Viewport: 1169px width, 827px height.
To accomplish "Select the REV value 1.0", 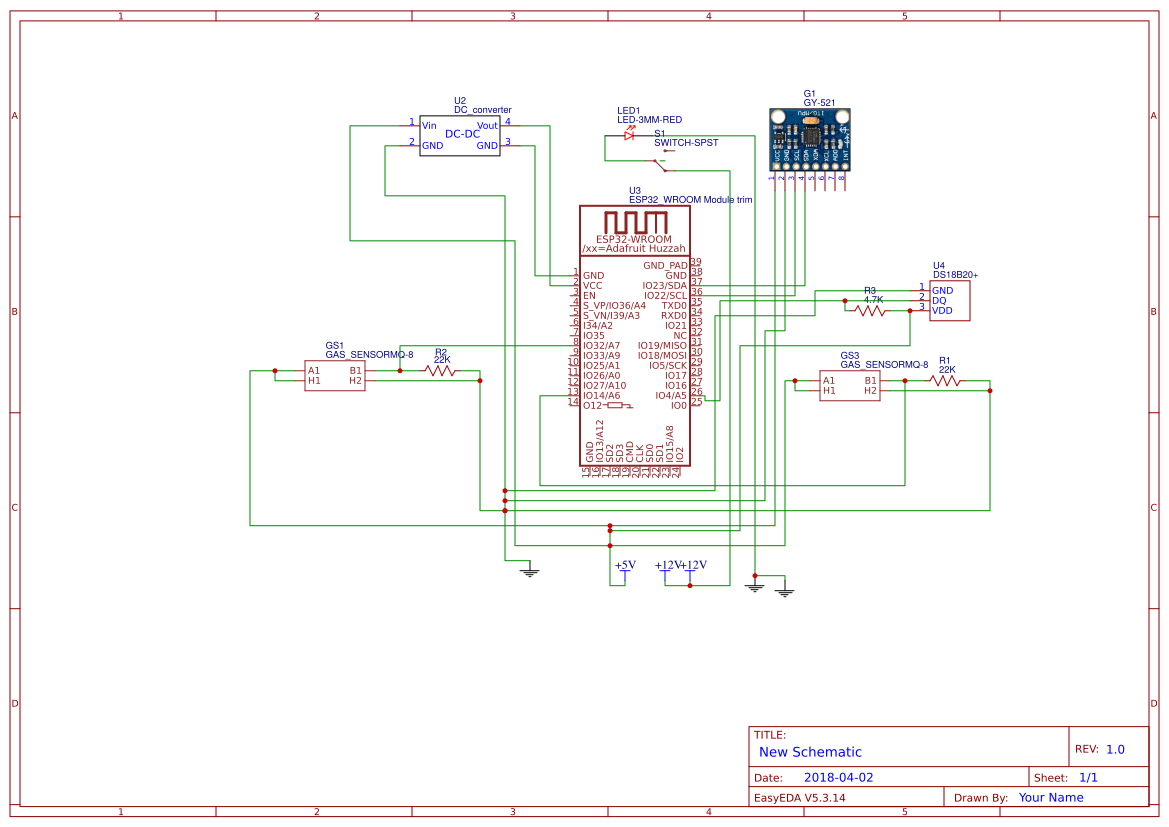I will [x=1115, y=749].
